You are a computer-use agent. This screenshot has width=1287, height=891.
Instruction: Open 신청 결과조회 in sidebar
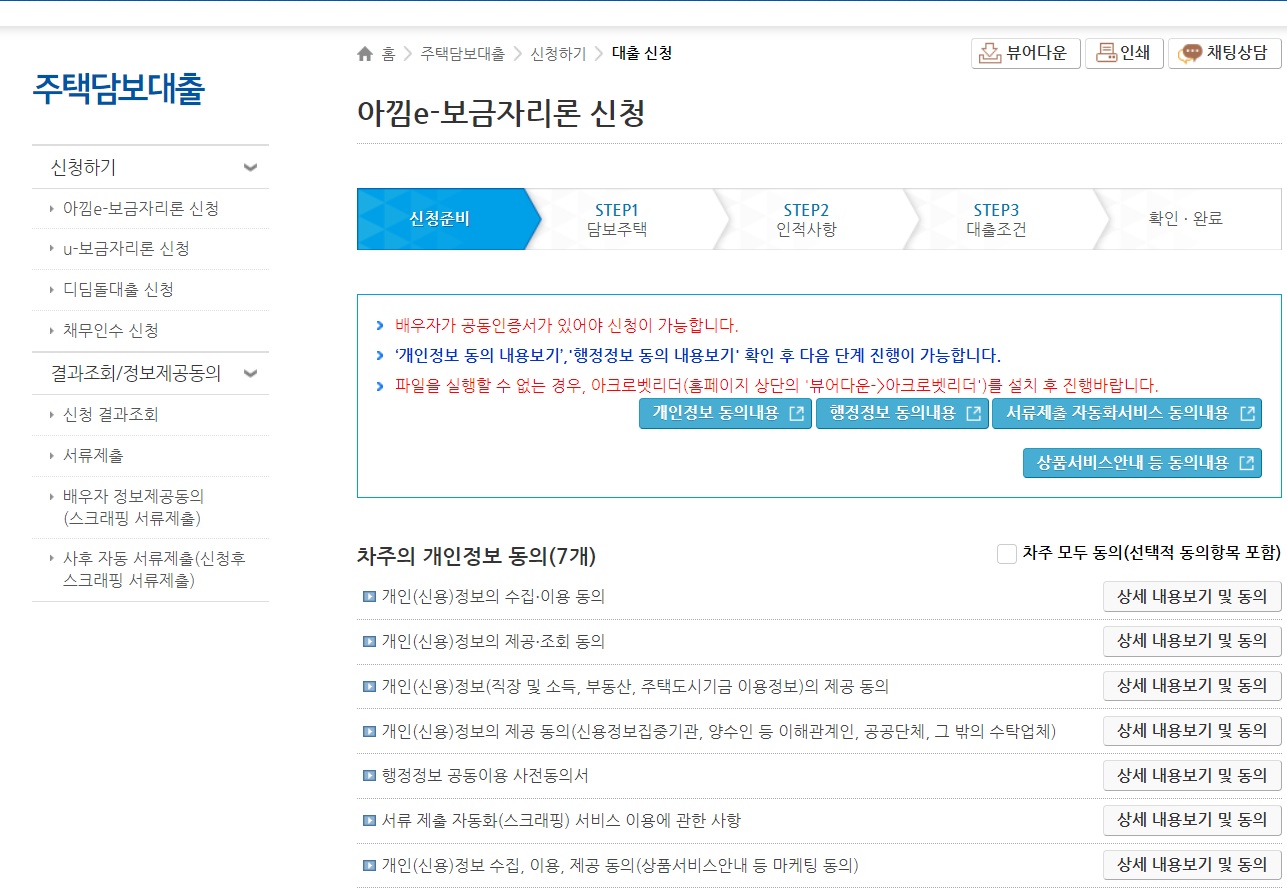(110, 414)
